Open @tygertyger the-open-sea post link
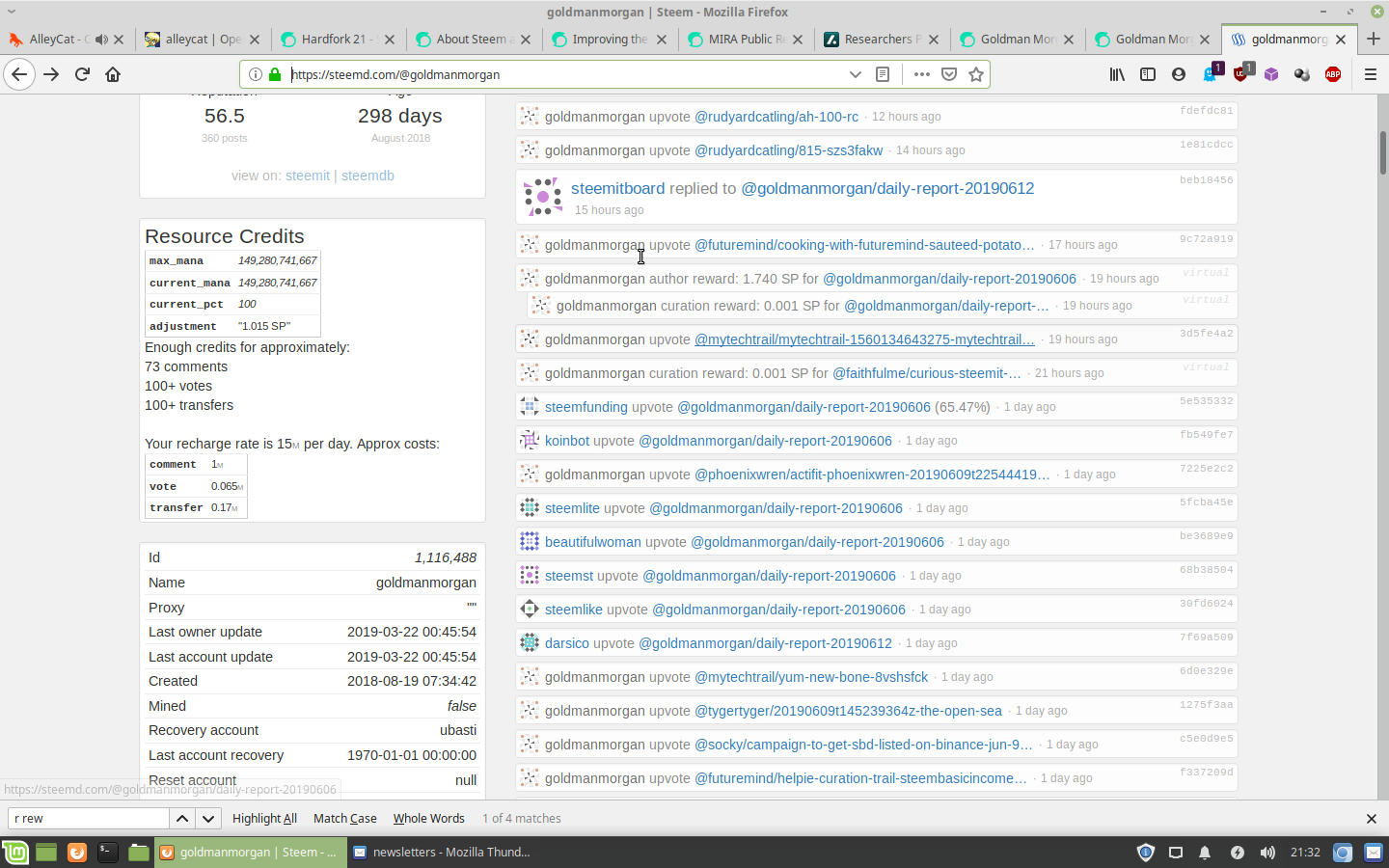 (x=848, y=711)
